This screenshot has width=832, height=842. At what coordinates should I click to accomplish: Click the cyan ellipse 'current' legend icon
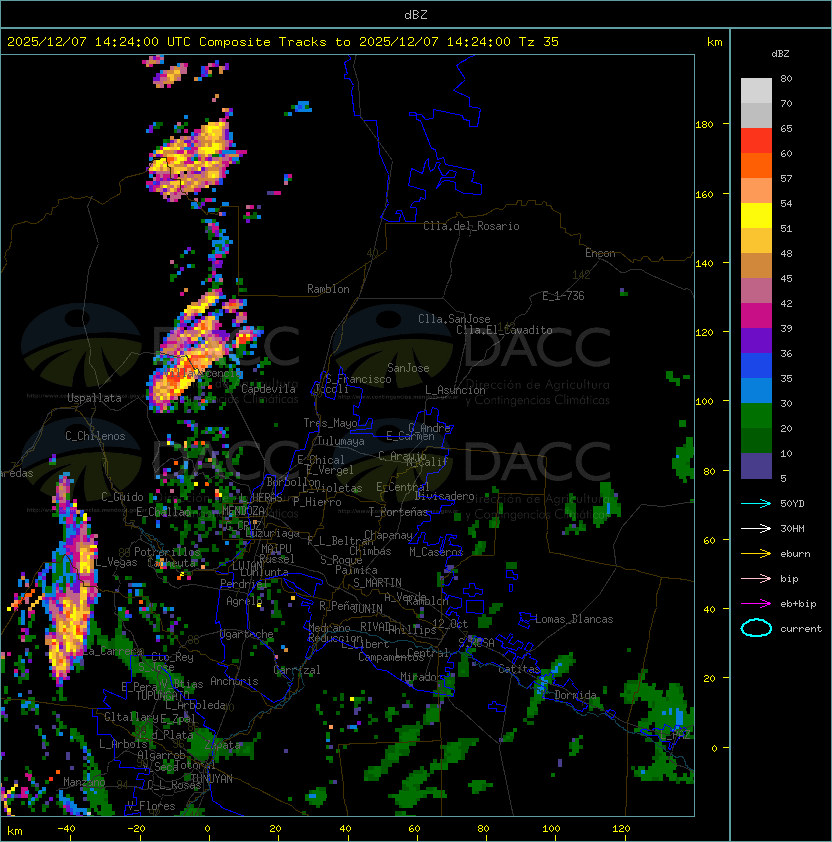(756, 628)
